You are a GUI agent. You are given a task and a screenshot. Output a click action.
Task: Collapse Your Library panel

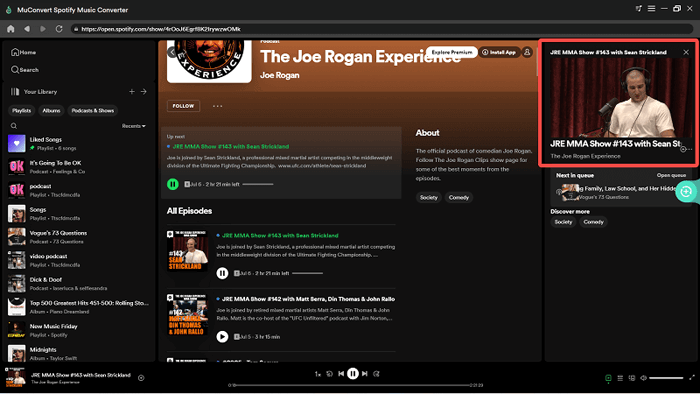(34, 91)
